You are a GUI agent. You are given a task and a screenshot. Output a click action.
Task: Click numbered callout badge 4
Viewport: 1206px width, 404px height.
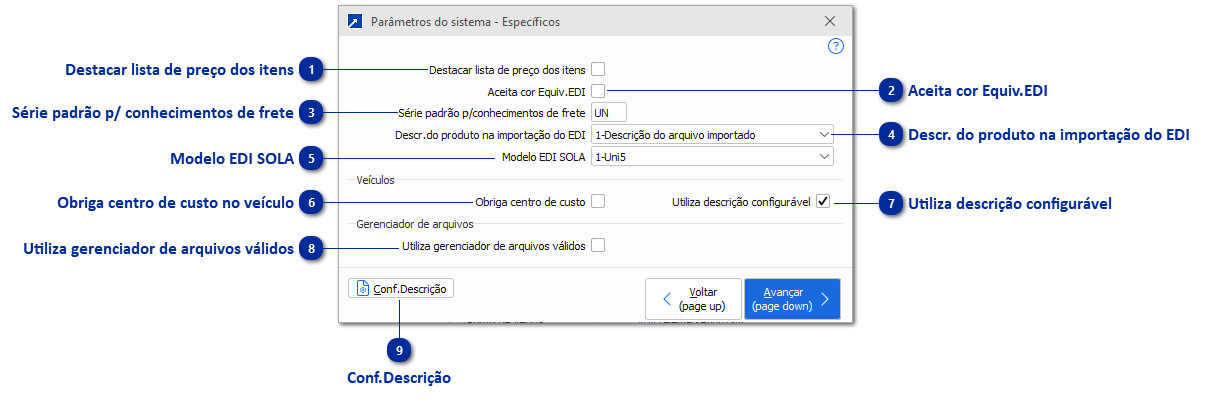[x=890, y=134]
